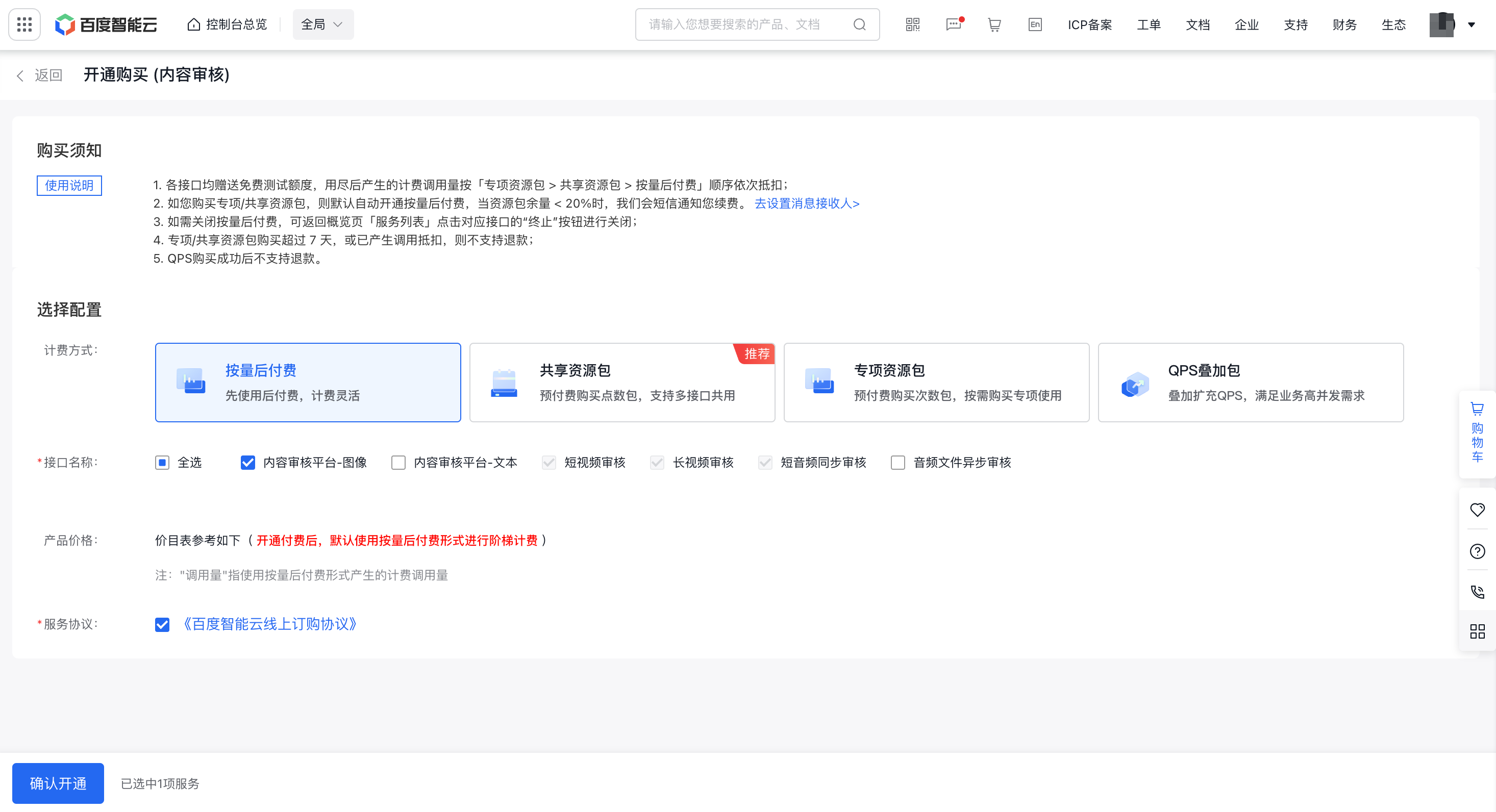The image size is (1496, 812).
Task: Toggle the 短视频审核 checkbox
Action: tap(549, 463)
